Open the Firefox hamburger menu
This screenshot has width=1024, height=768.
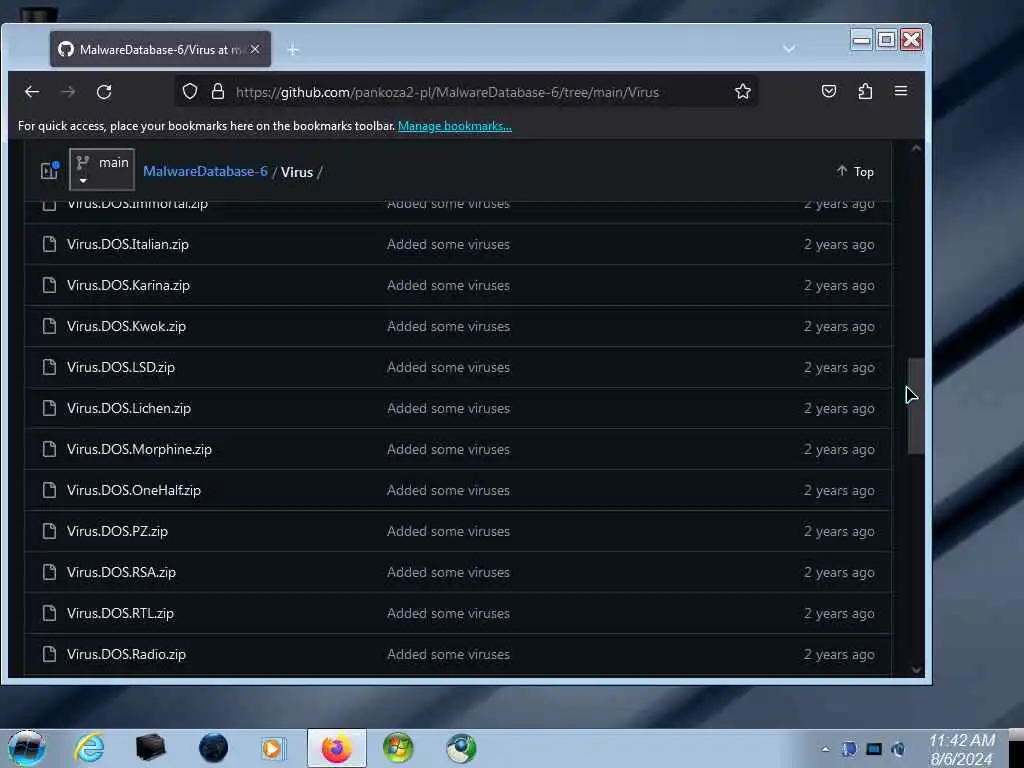click(901, 91)
